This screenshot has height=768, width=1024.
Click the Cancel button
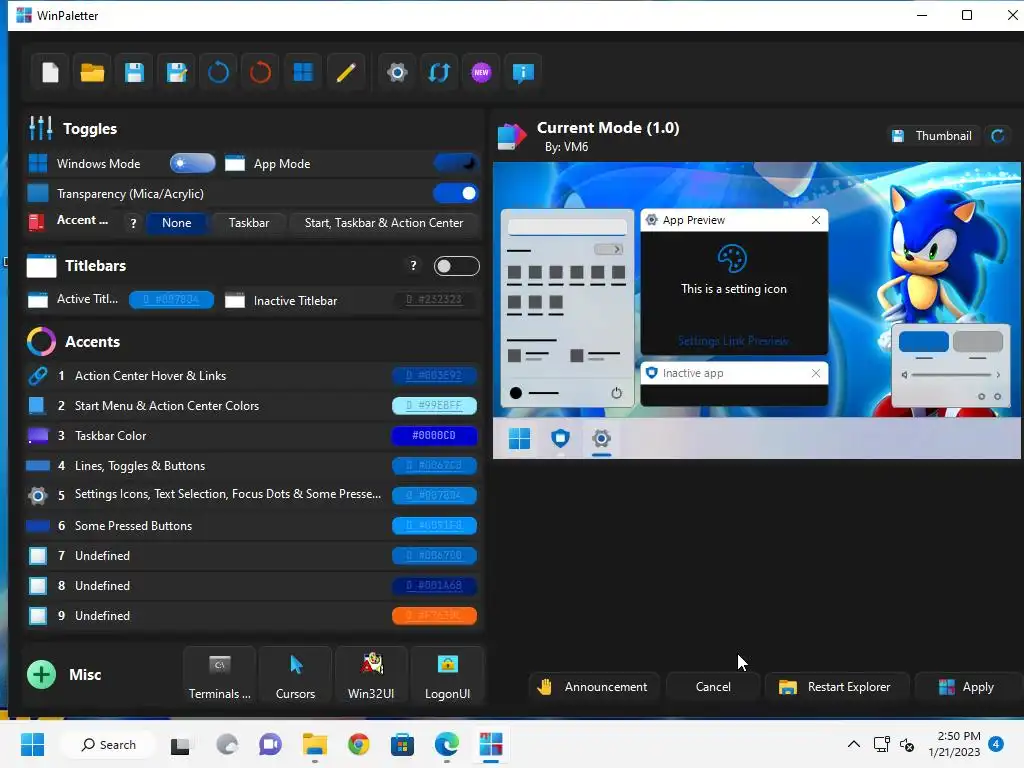click(x=713, y=687)
